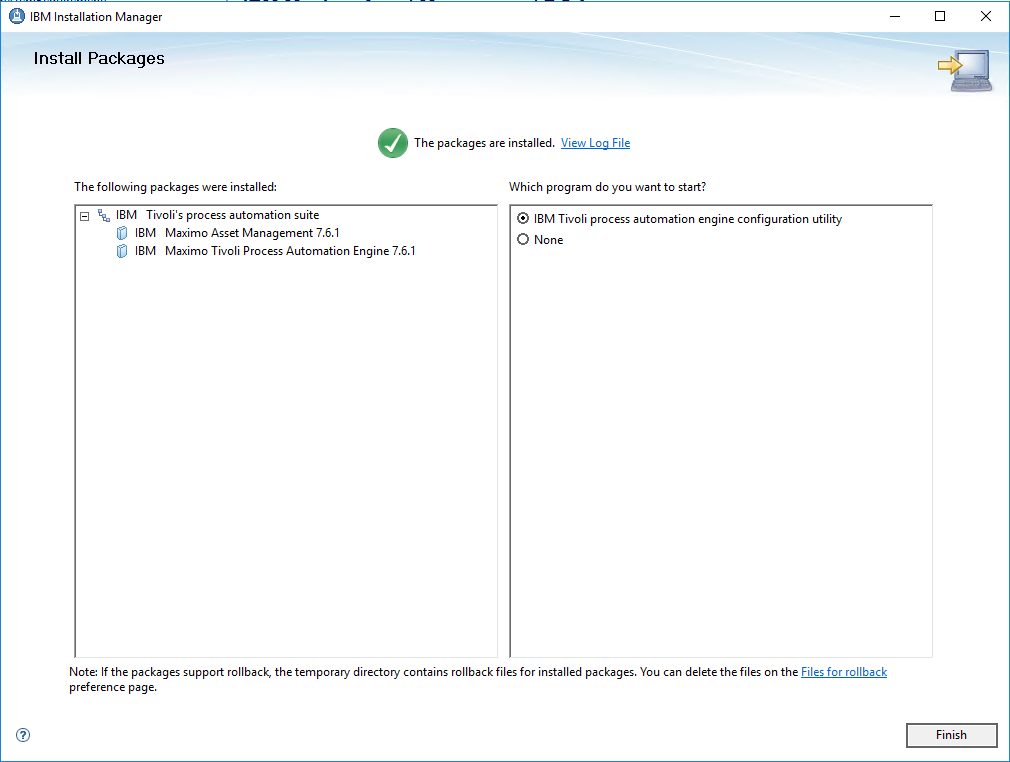Click the help question mark icon
Image resolution: width=1010 pixels, height=762 pixels.
[x=23, y=735]
